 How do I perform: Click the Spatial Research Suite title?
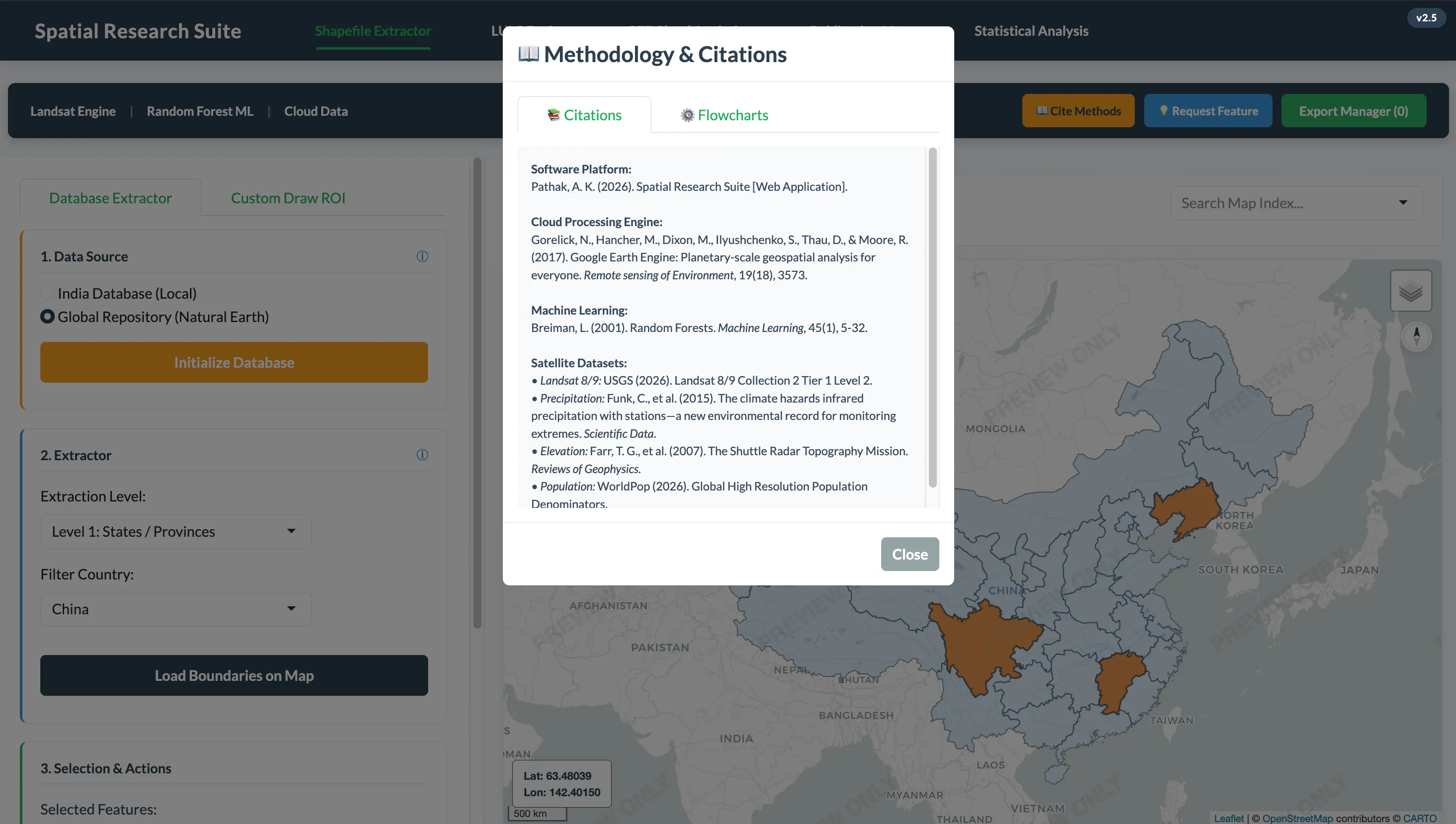point(138,30)
